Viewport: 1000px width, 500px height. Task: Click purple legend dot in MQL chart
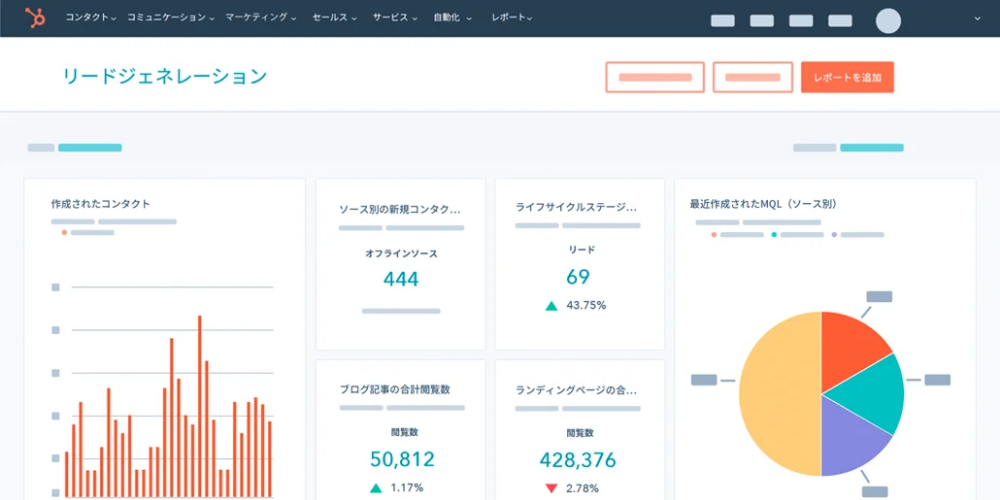click(834, 235)
